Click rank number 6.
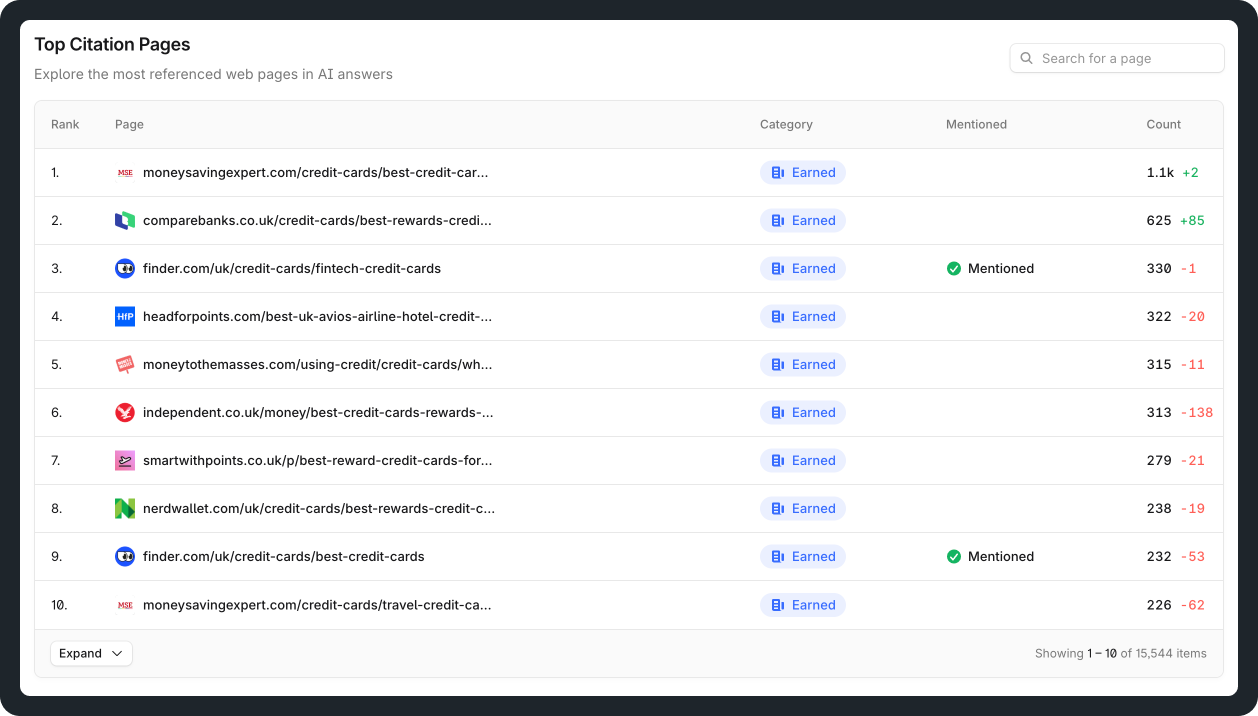Viewport: 1258px width, 716px height. pos(57,413)
